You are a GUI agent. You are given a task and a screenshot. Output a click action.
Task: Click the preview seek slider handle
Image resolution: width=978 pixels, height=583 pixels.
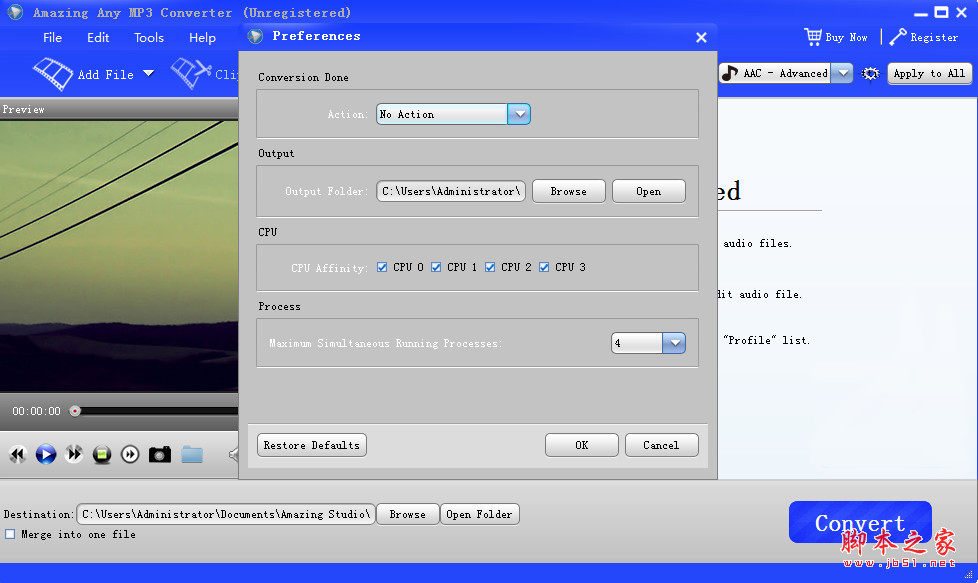click(x=75, y=411)
